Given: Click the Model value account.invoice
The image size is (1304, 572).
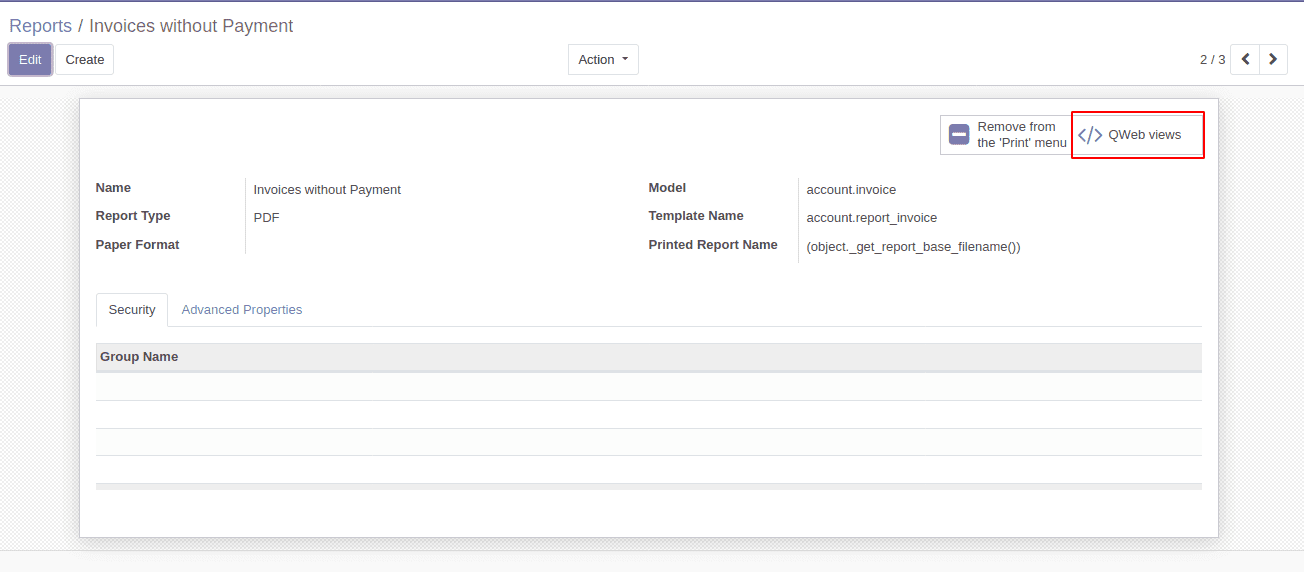Looking at the screenshot, I should pyautogui.click(x=851, y=190).
